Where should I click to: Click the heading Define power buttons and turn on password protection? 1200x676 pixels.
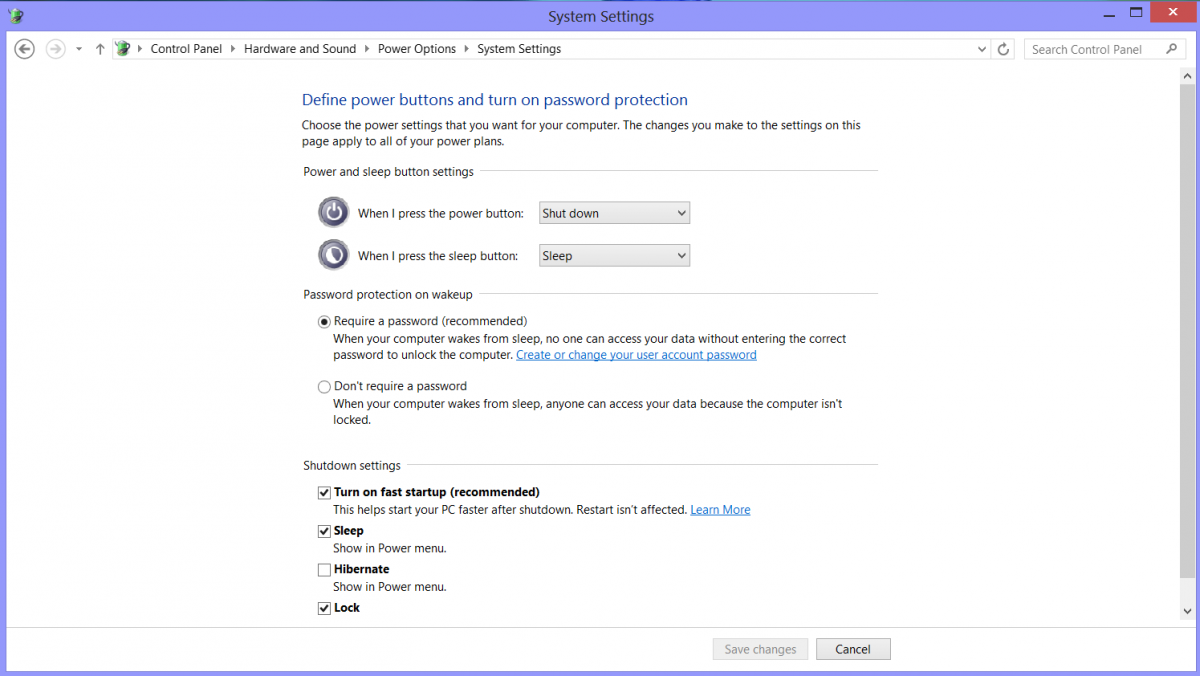click(495, 100)
